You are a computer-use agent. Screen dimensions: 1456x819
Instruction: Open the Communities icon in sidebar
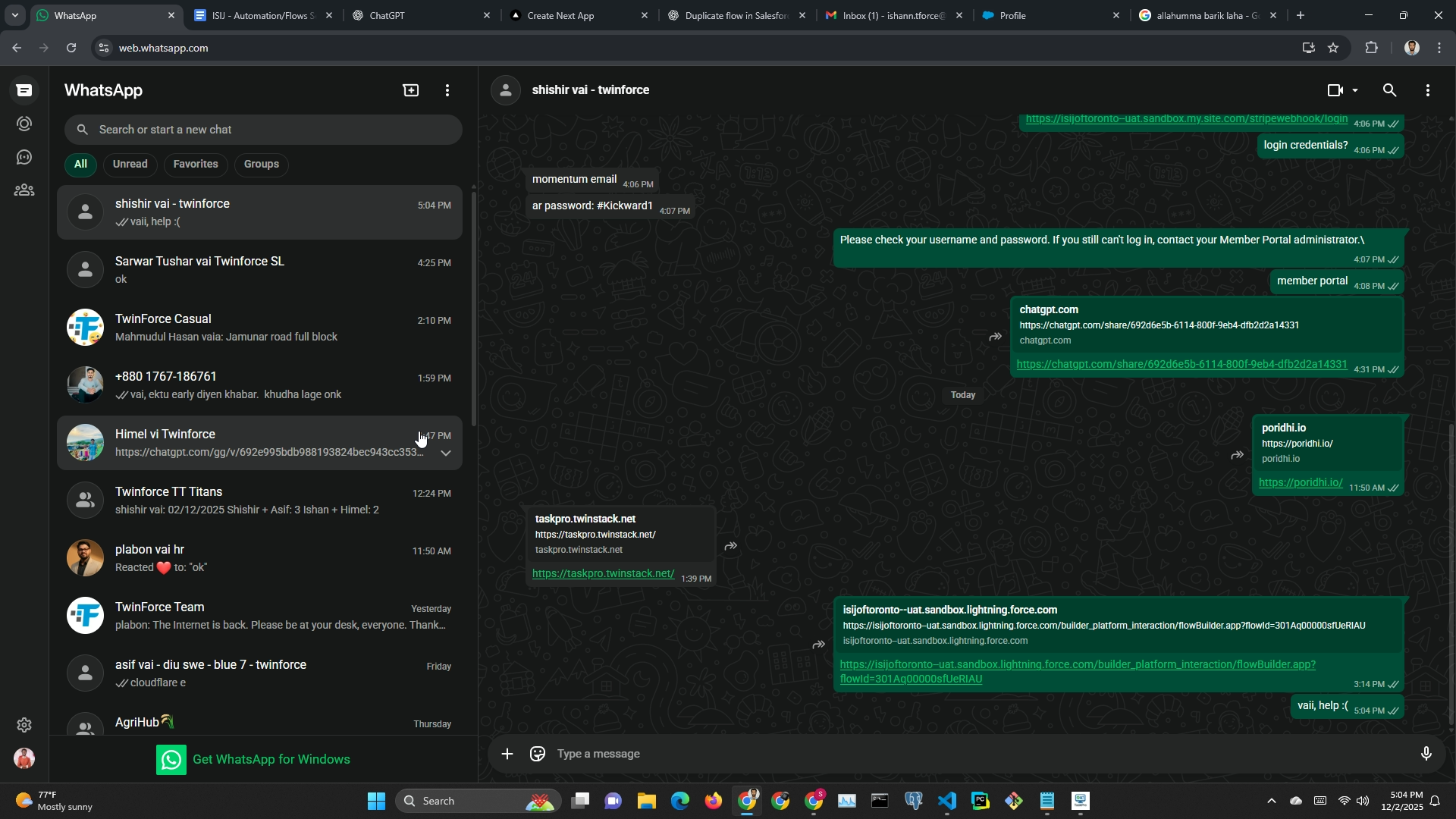(x=24, y=190)
